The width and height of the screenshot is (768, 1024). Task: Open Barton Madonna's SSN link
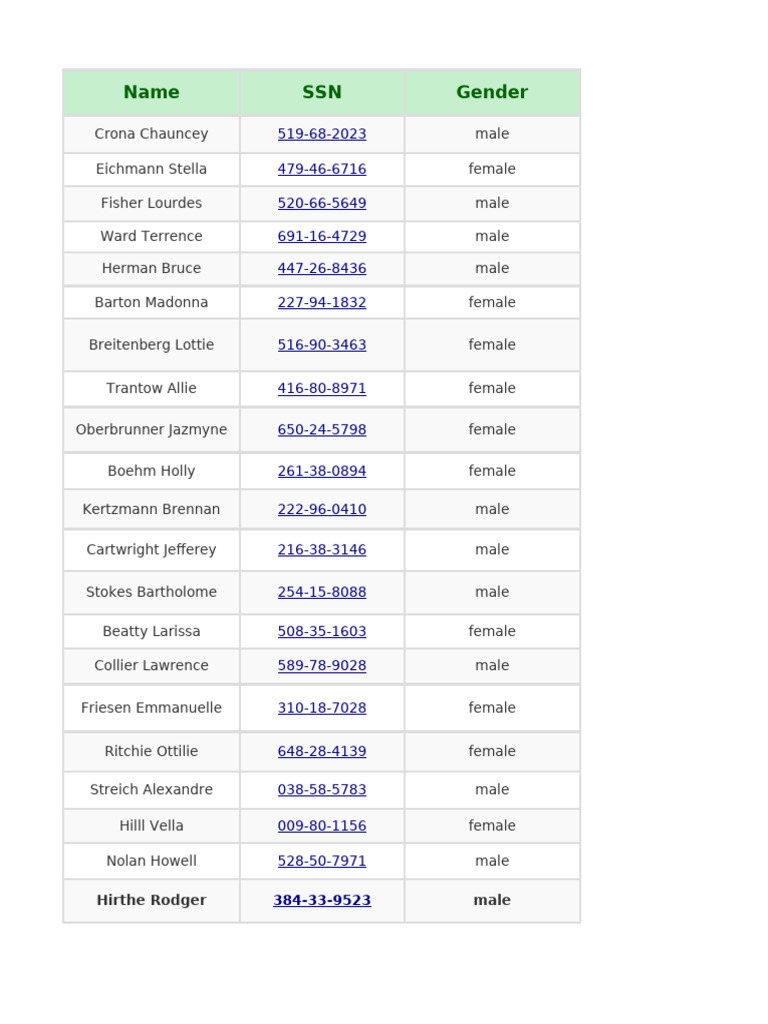click(321, 302)
